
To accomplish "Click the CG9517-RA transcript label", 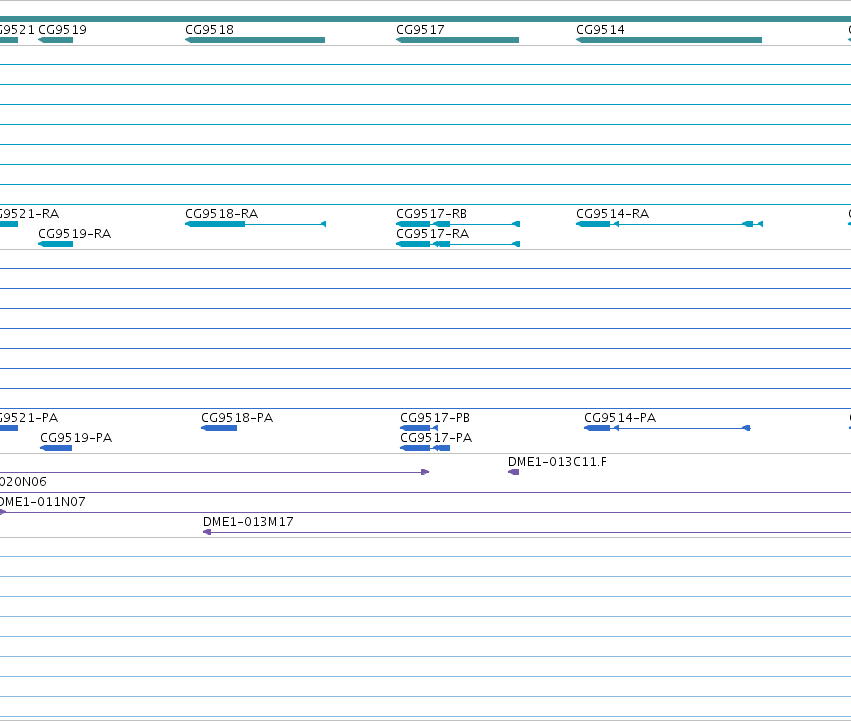I will coord(433,234).
